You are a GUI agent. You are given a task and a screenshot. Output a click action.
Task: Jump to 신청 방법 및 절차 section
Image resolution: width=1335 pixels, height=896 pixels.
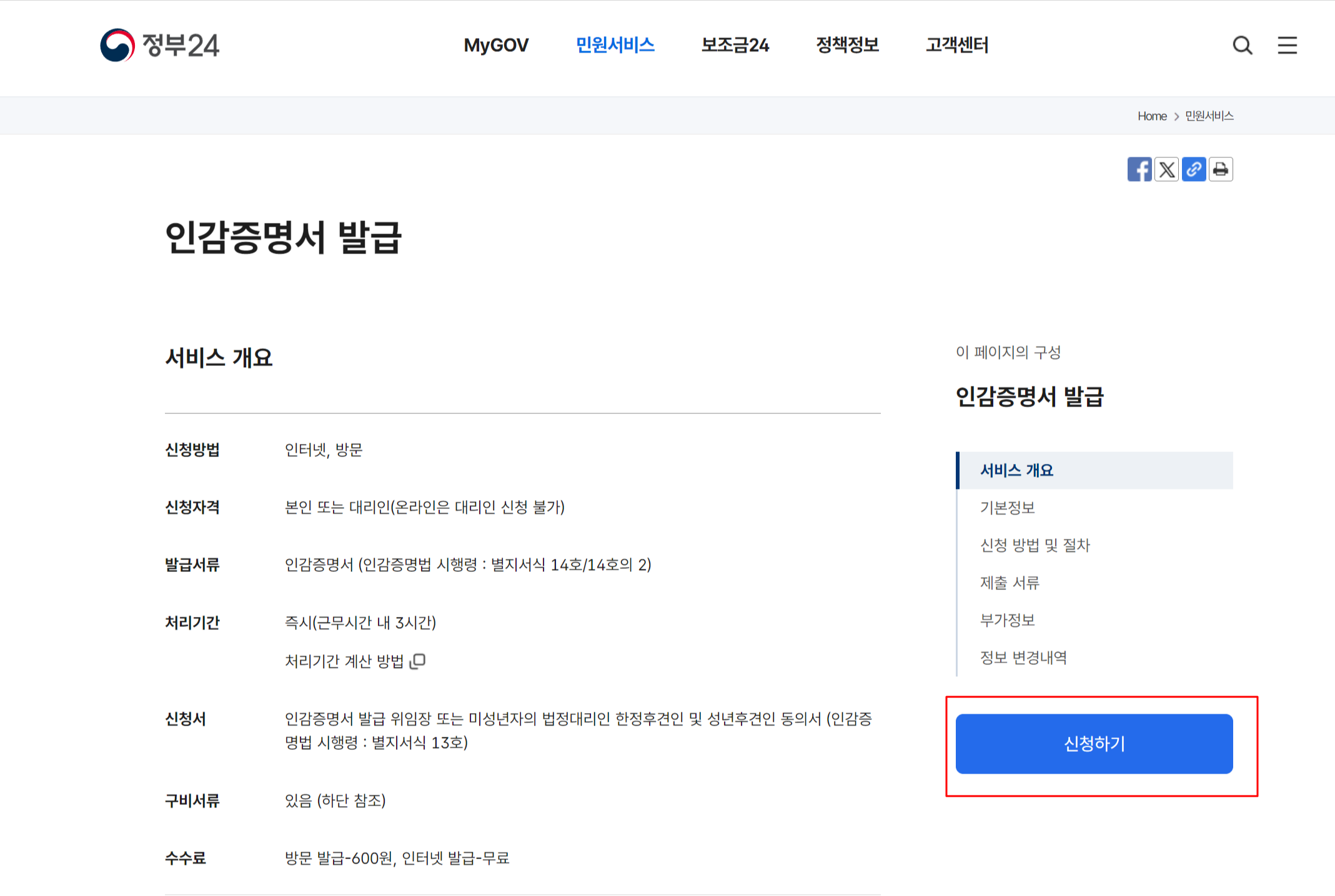coord(1035,545)
